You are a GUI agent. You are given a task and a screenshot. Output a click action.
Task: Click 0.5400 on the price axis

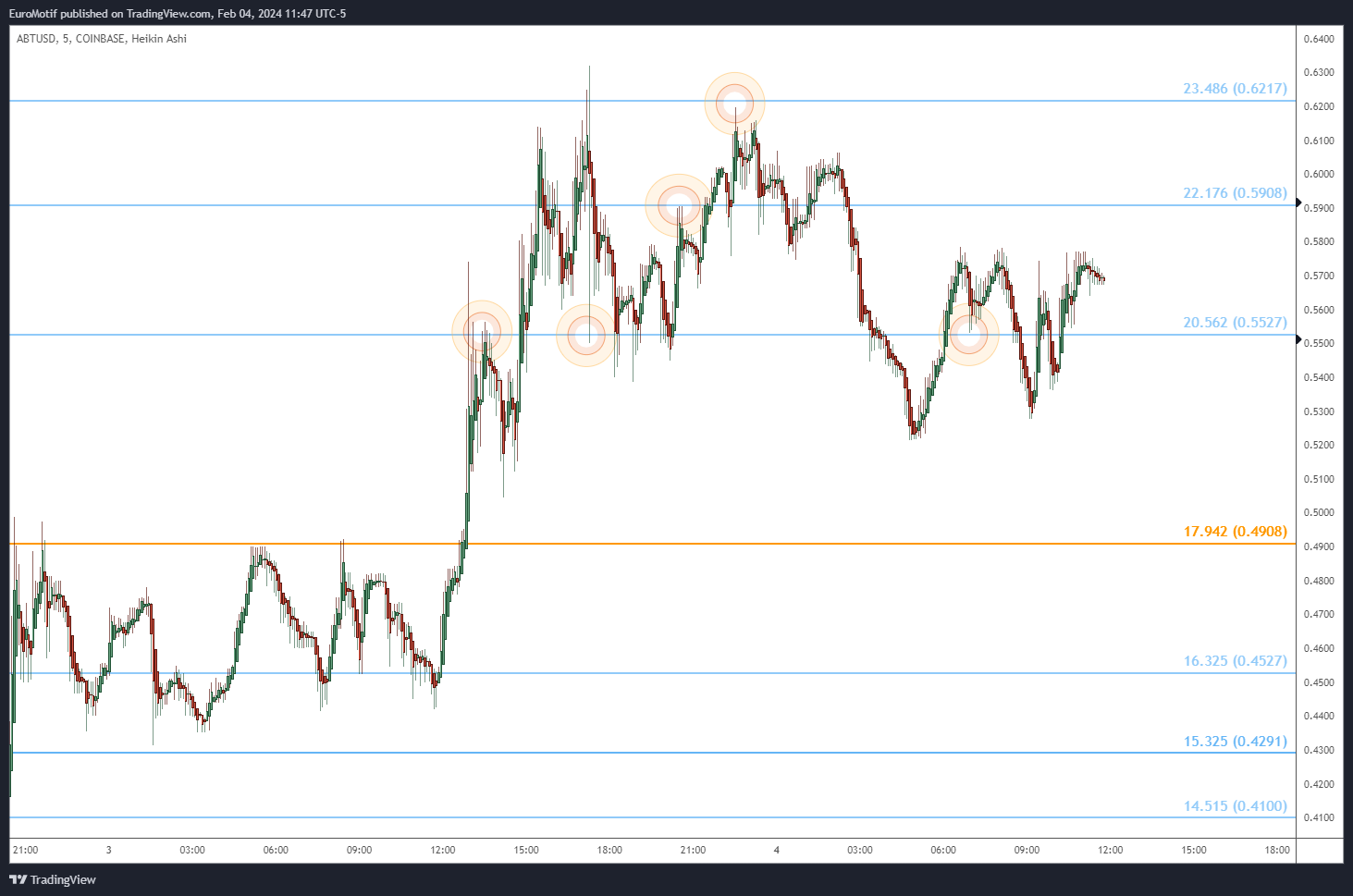click(1319, 377)
